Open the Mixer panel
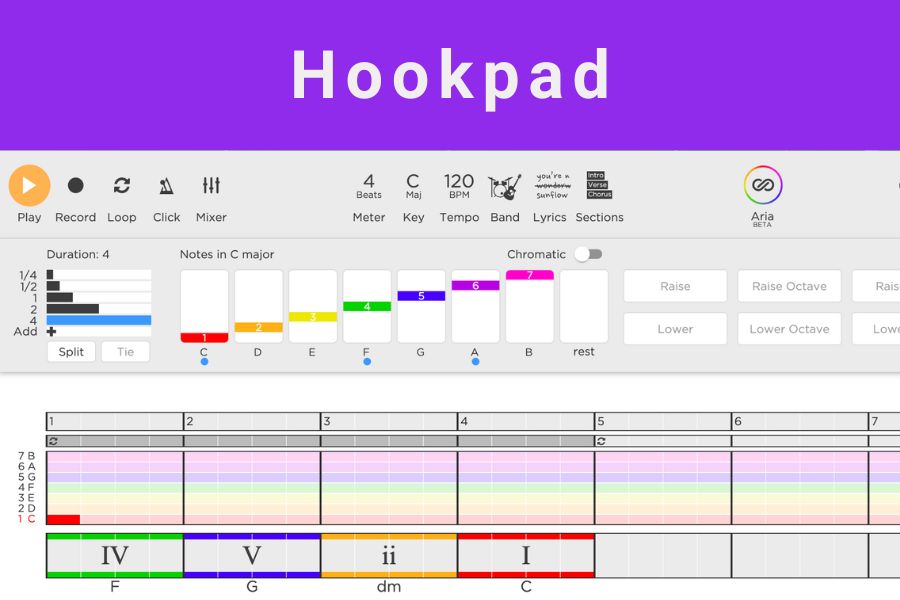 click(x=211, y=186)
